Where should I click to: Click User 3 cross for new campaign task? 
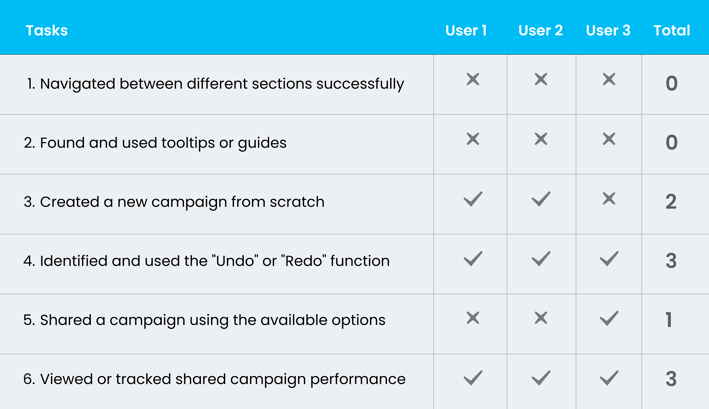tap(609, 198)
